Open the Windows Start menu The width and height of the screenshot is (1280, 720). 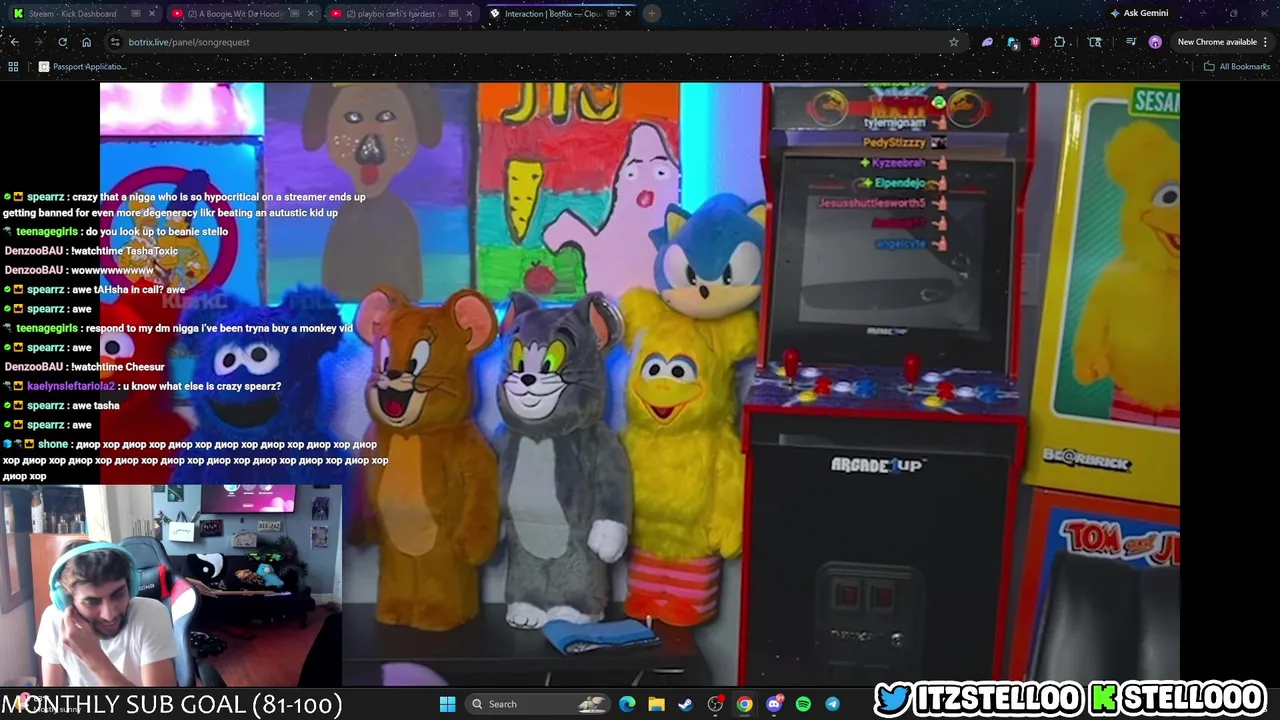(x=448, y=704)
